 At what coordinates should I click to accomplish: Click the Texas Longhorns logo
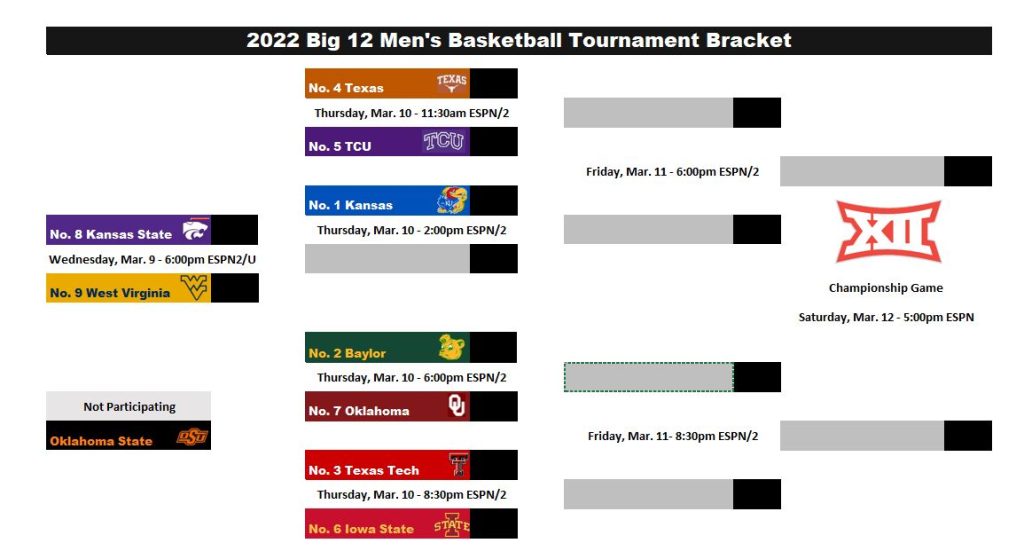pos(452,83)
